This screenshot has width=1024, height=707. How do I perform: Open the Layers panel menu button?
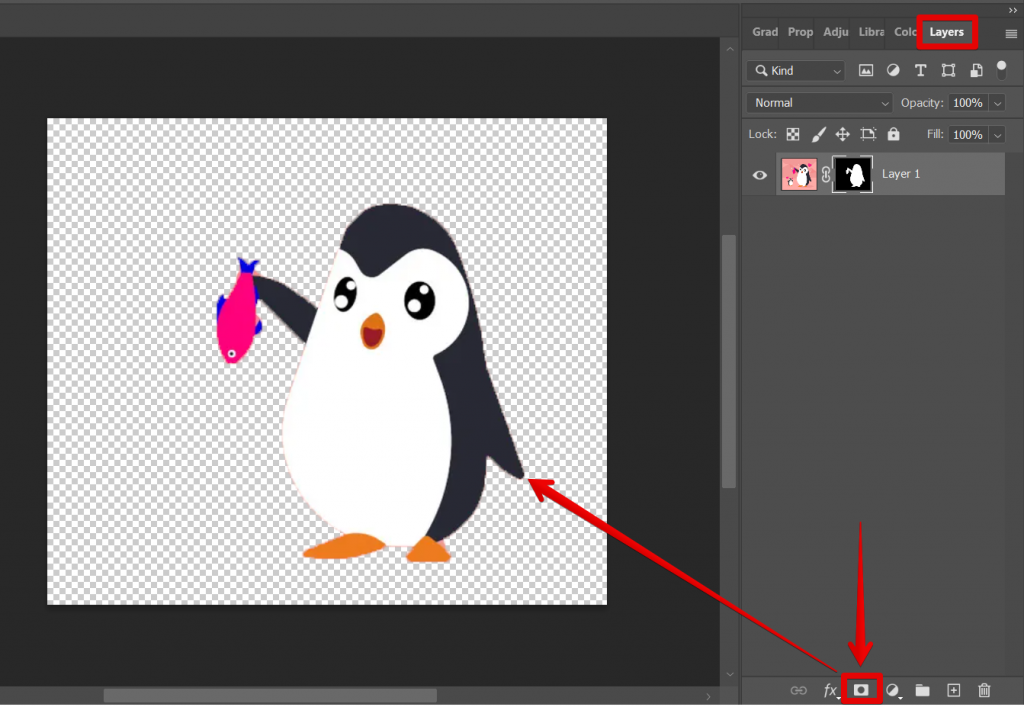point(1011,31)
